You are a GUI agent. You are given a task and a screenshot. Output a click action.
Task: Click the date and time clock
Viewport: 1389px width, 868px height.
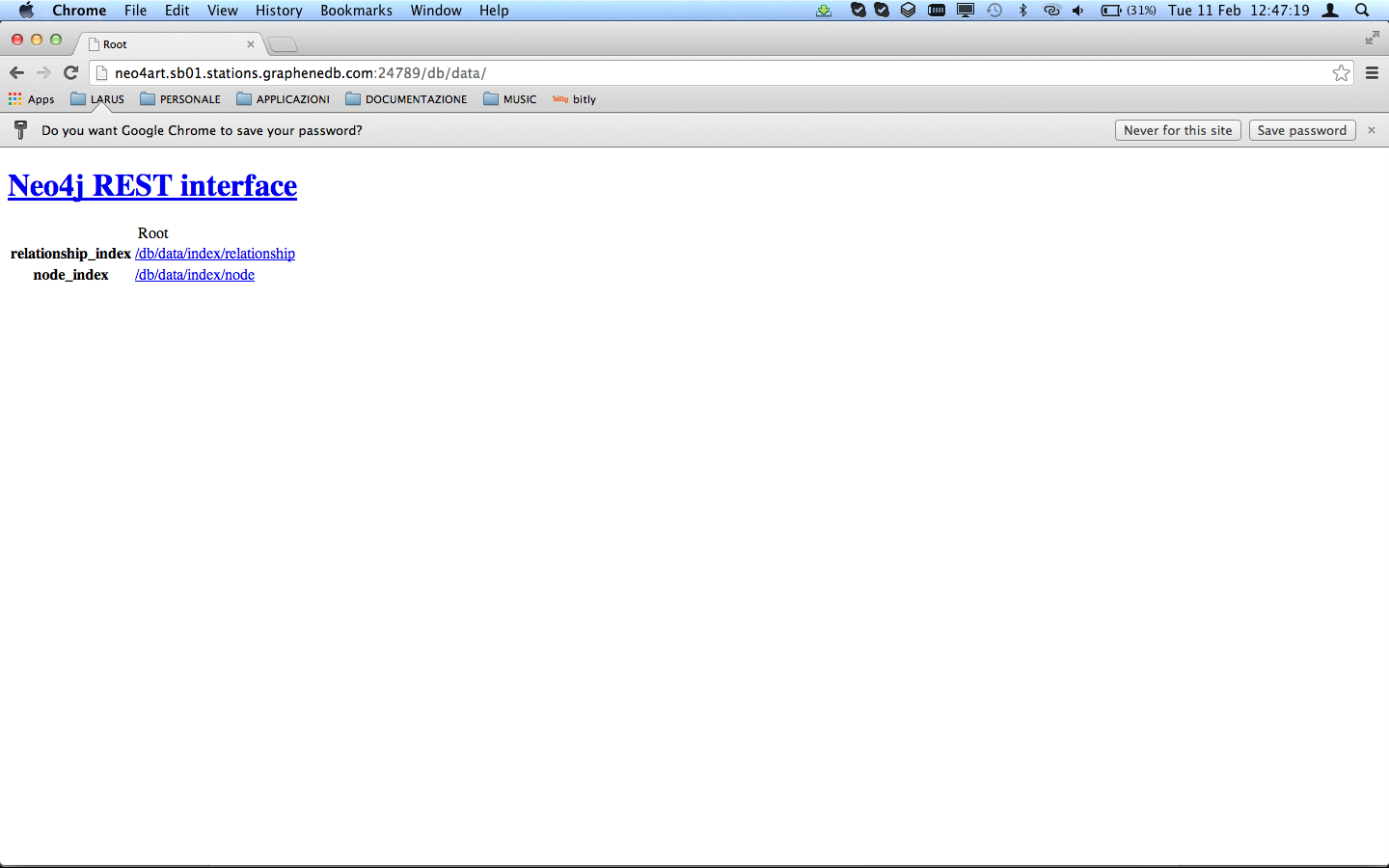[x=1239, y=11]
